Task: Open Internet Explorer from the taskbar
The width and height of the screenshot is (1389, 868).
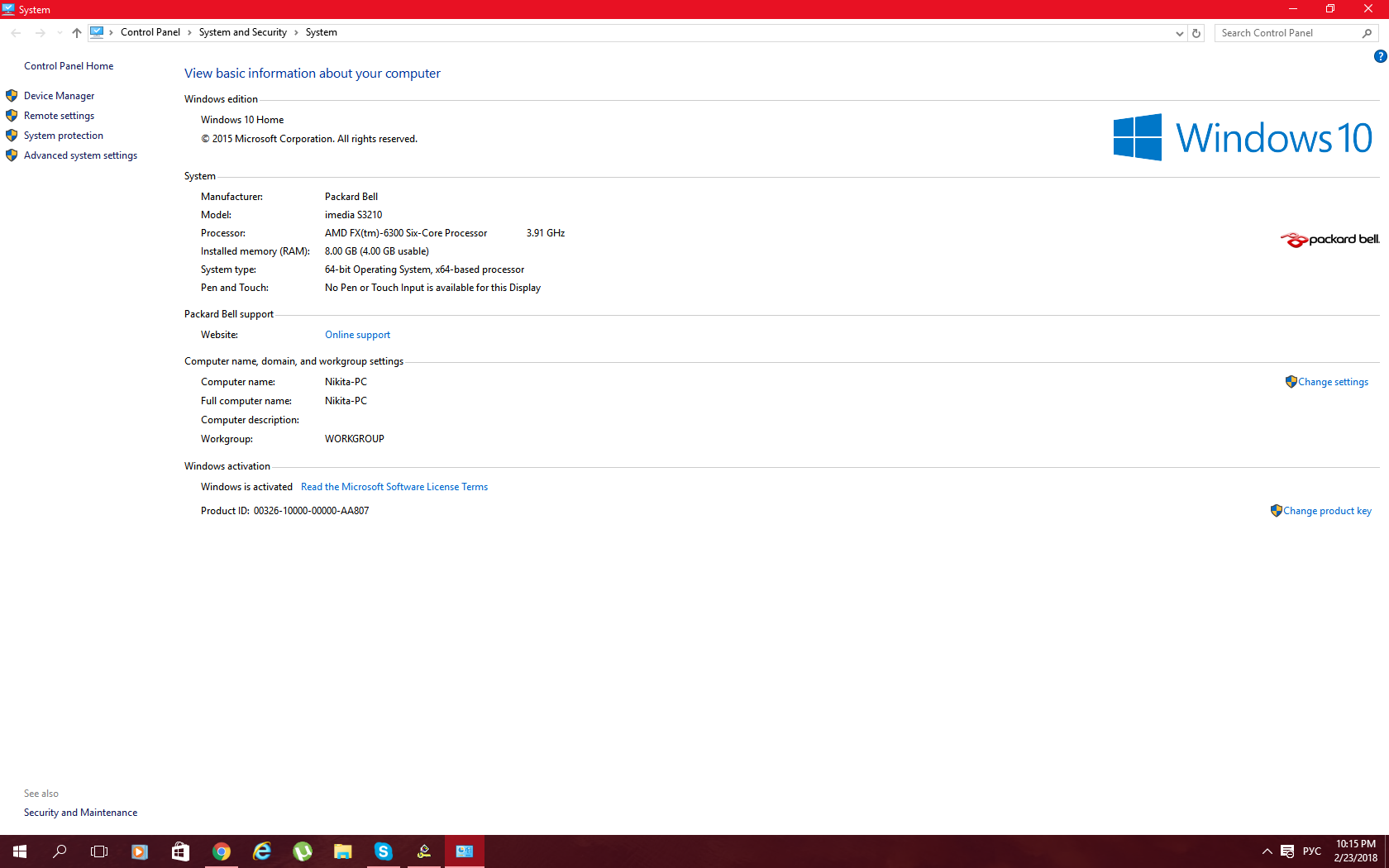Action: pos(261,851)
